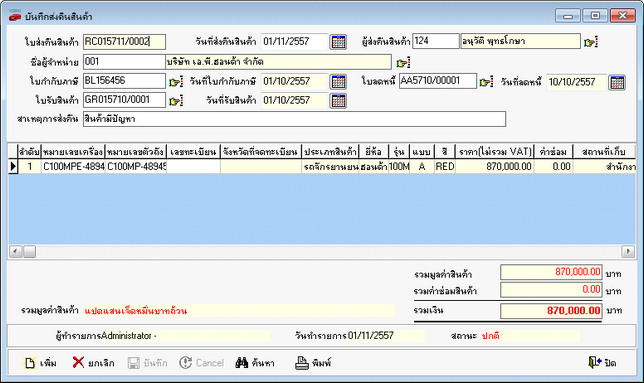
Task: Click the ราคา(ไม่รวม VAT) column header
Action: pos(495,152)
